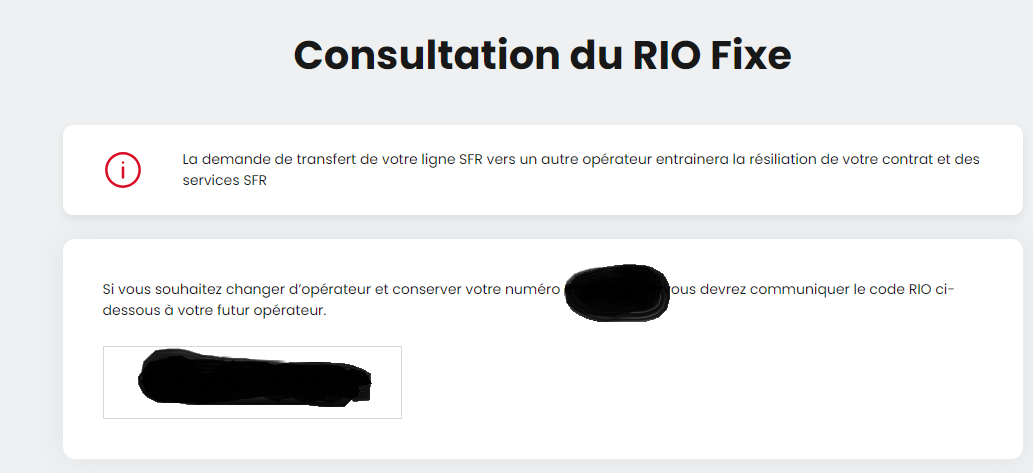Viewport: 1033px width, 473px height.
Task: Click the "La demande de transfert" warning text
Action: pos(258,160)
